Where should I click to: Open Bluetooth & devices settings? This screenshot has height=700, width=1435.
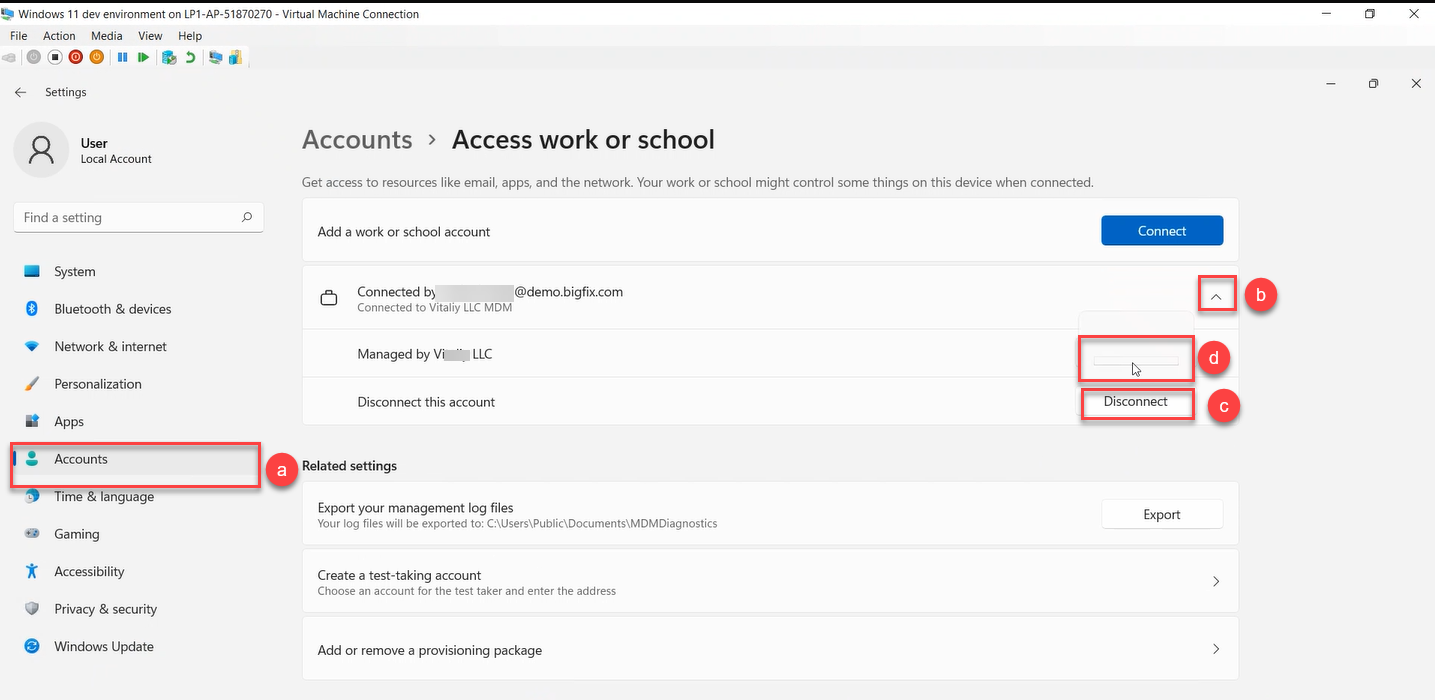coord(112,309)
